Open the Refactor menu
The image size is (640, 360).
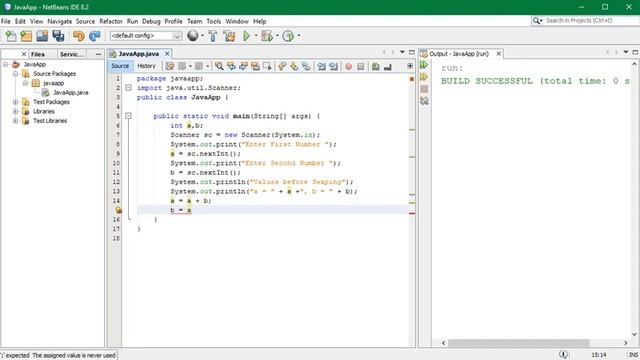tap(111, 21)
